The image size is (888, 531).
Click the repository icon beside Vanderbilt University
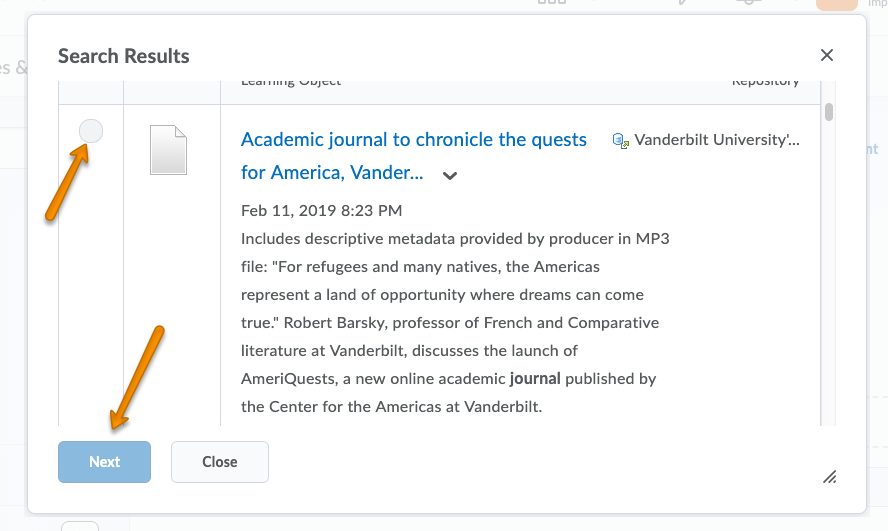621,141
